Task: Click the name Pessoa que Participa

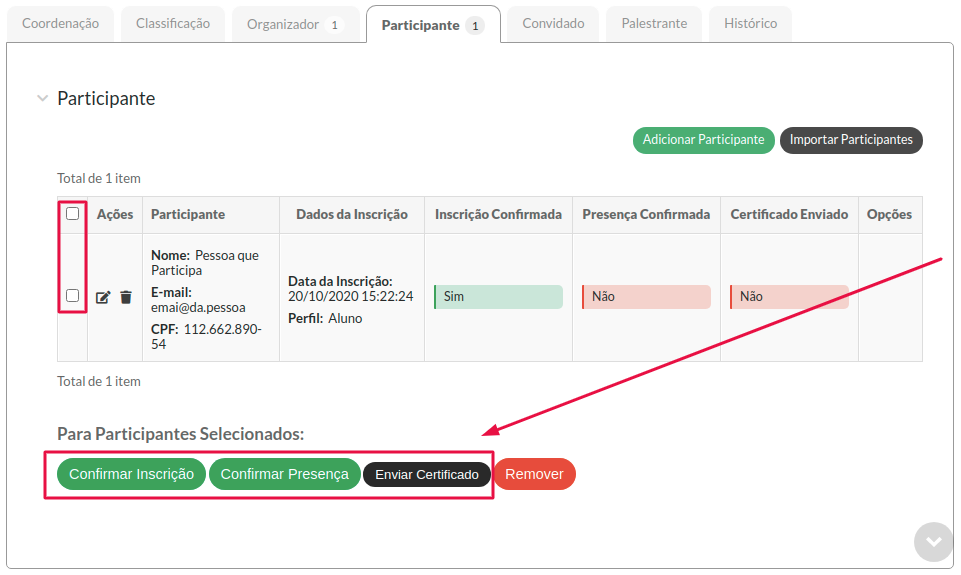Action: click(205, 262)
